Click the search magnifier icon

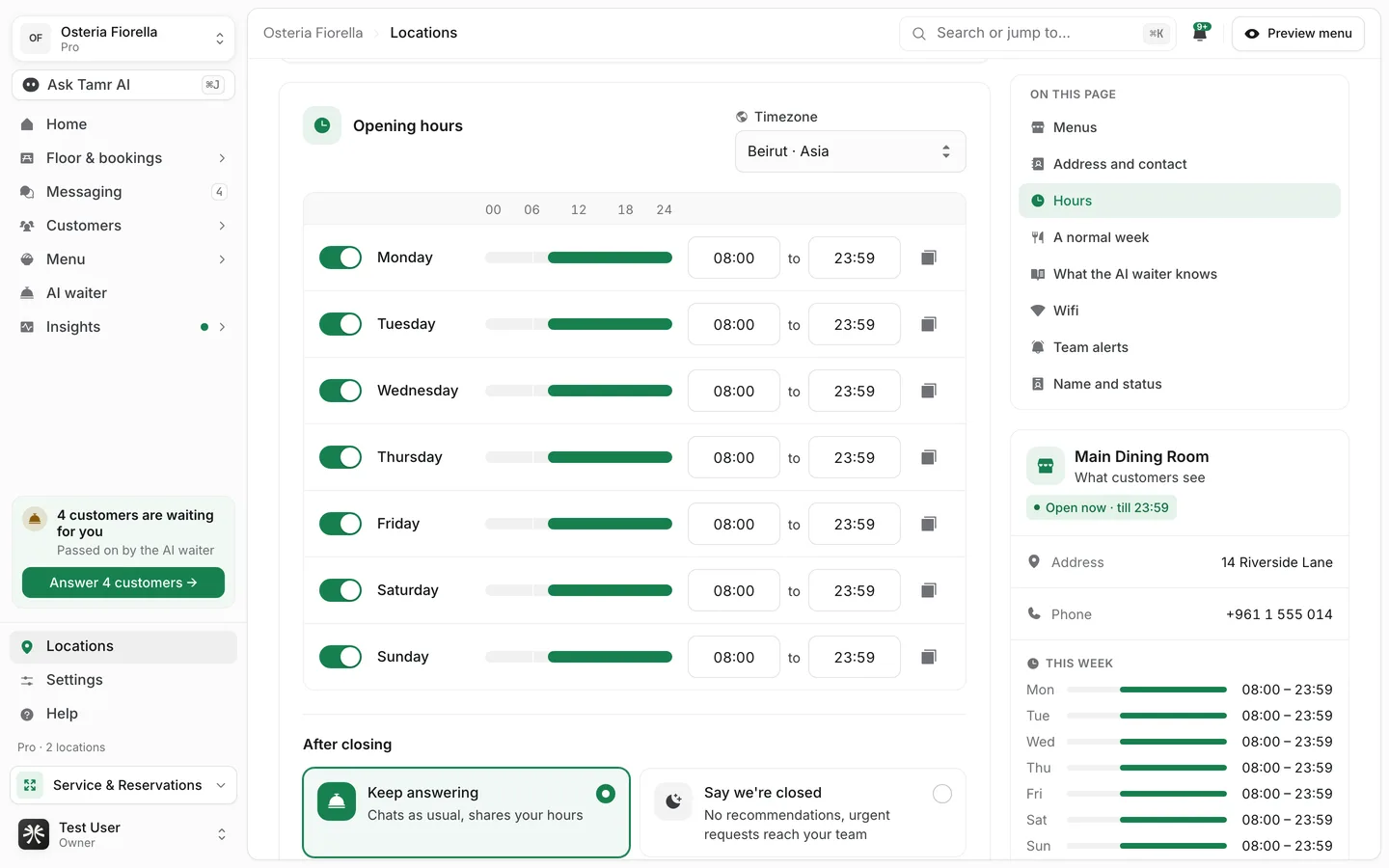point(919,33)
